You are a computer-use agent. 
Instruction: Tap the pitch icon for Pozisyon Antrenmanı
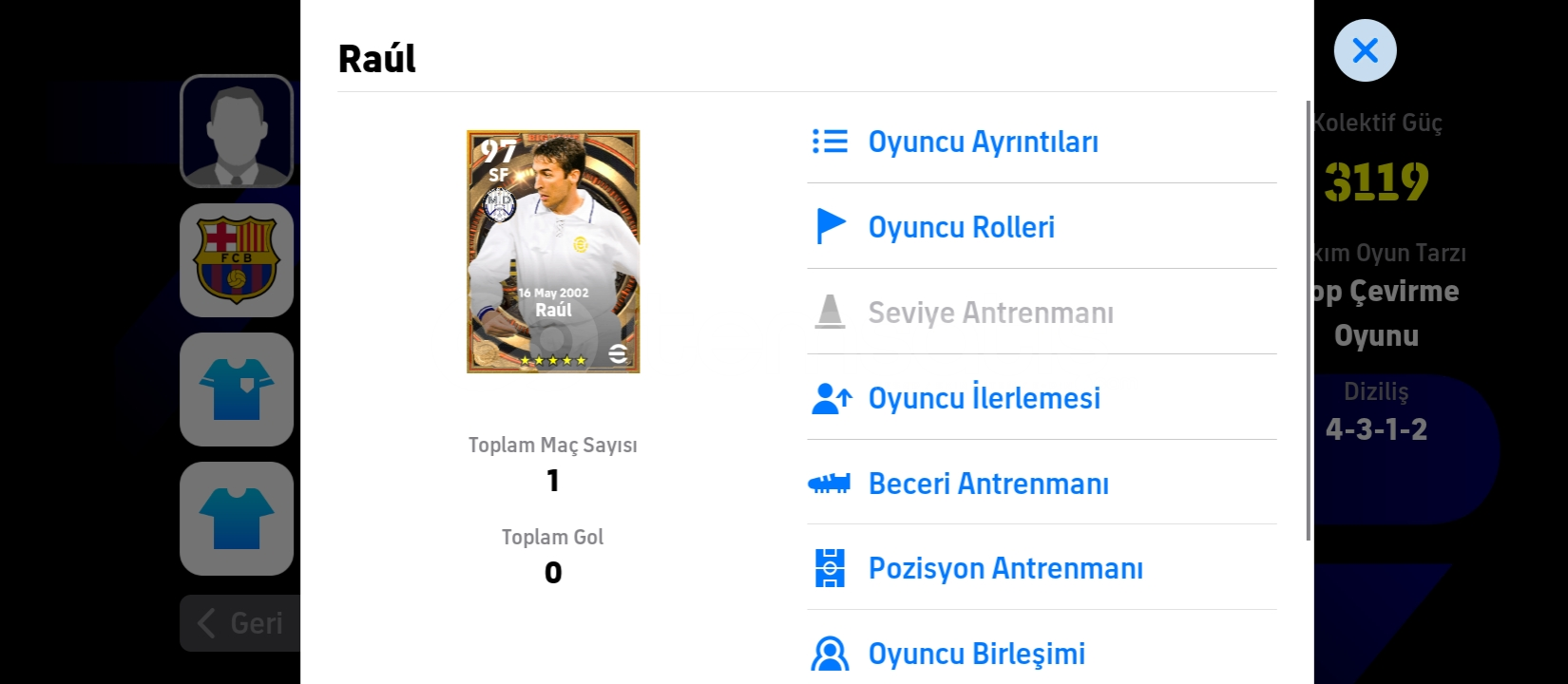click(x=830, y=568)
